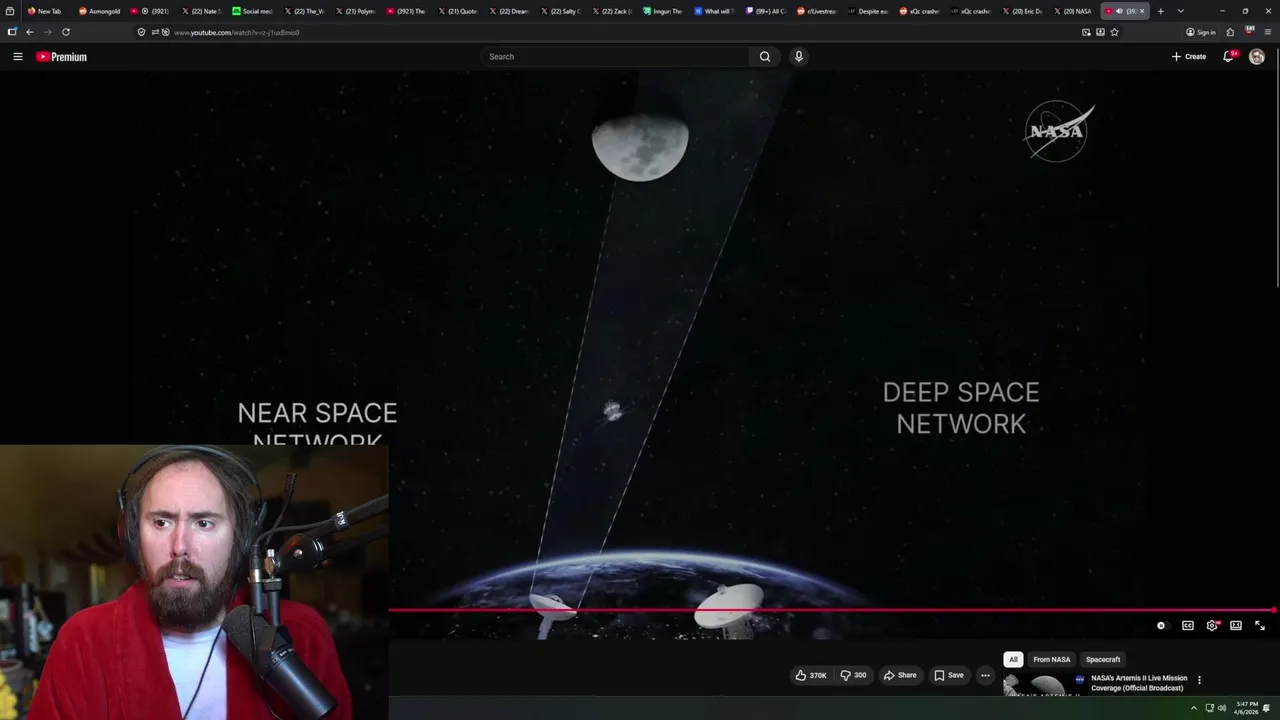Open a new browser tab with plus
Screen dimensions: 1280x720
pyautogui.click(x=1161, y=11)
